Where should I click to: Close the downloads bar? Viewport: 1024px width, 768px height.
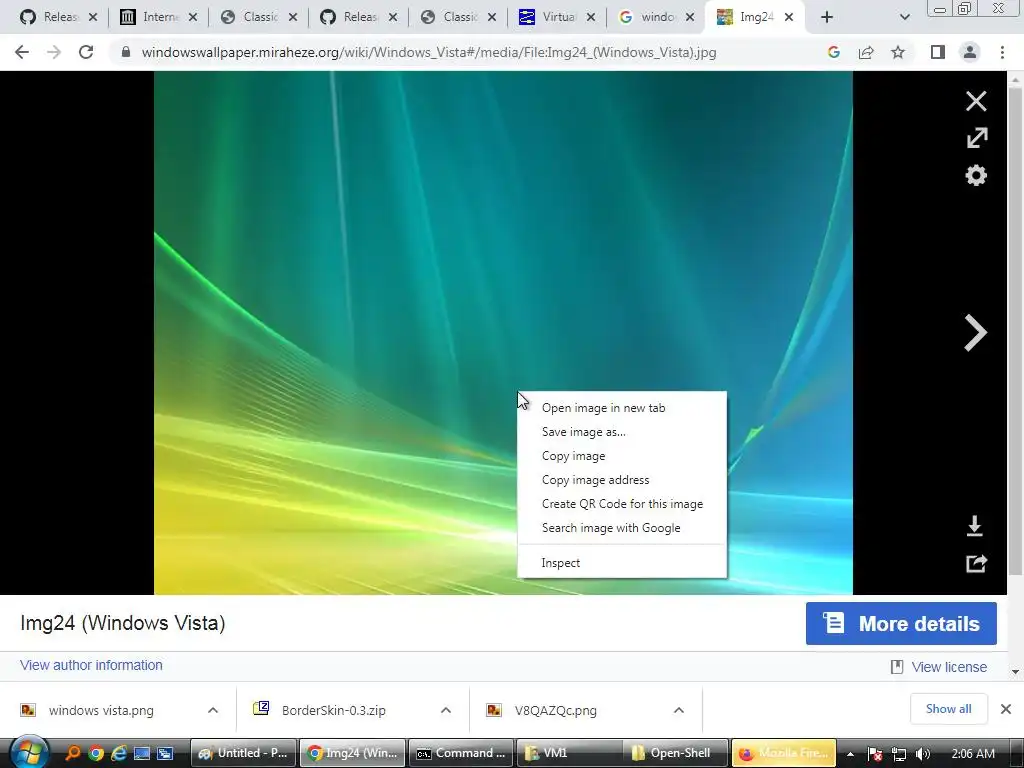(x=1006, y=709)
